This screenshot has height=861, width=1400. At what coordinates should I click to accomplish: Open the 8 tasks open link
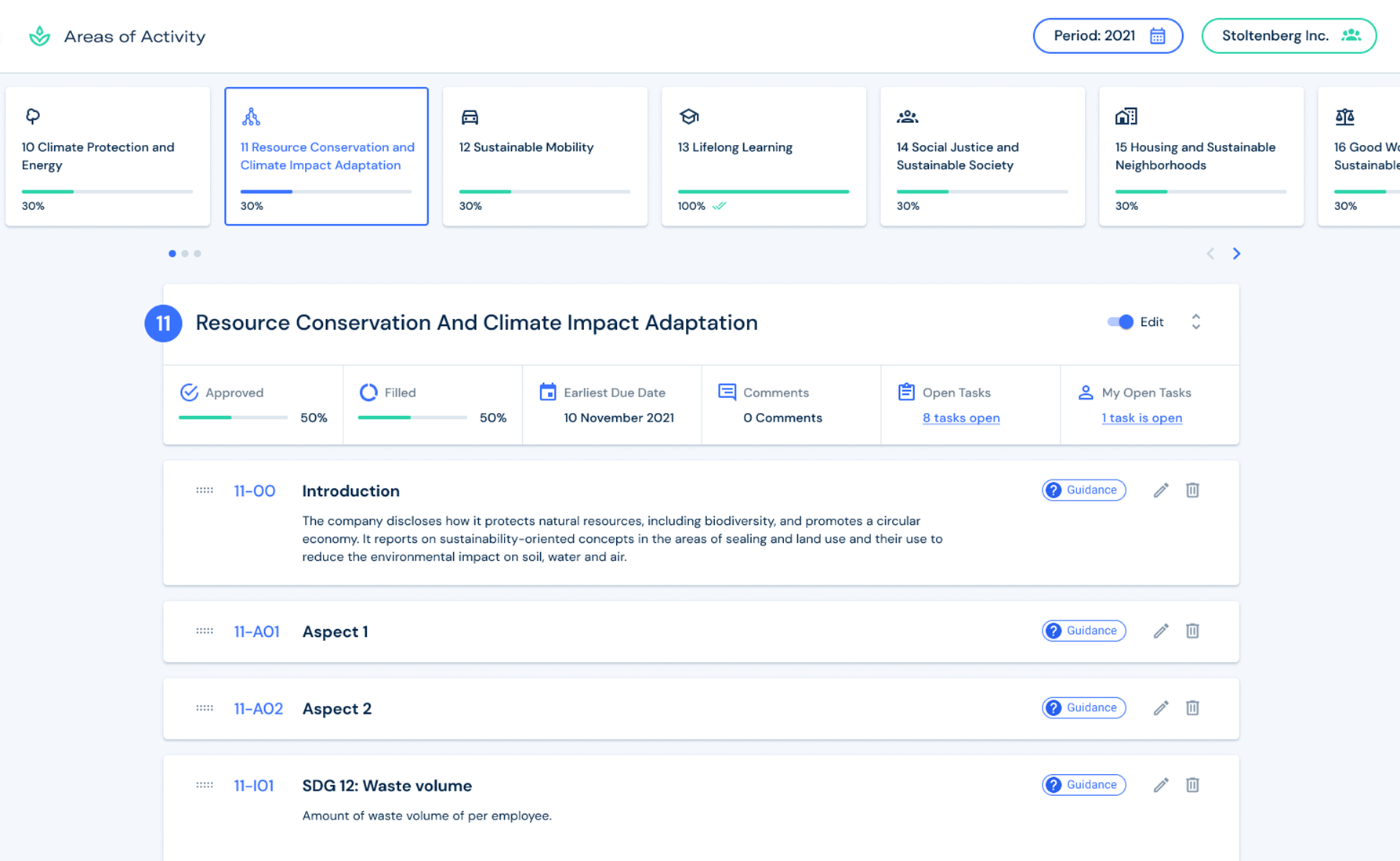tap(961, 418)
